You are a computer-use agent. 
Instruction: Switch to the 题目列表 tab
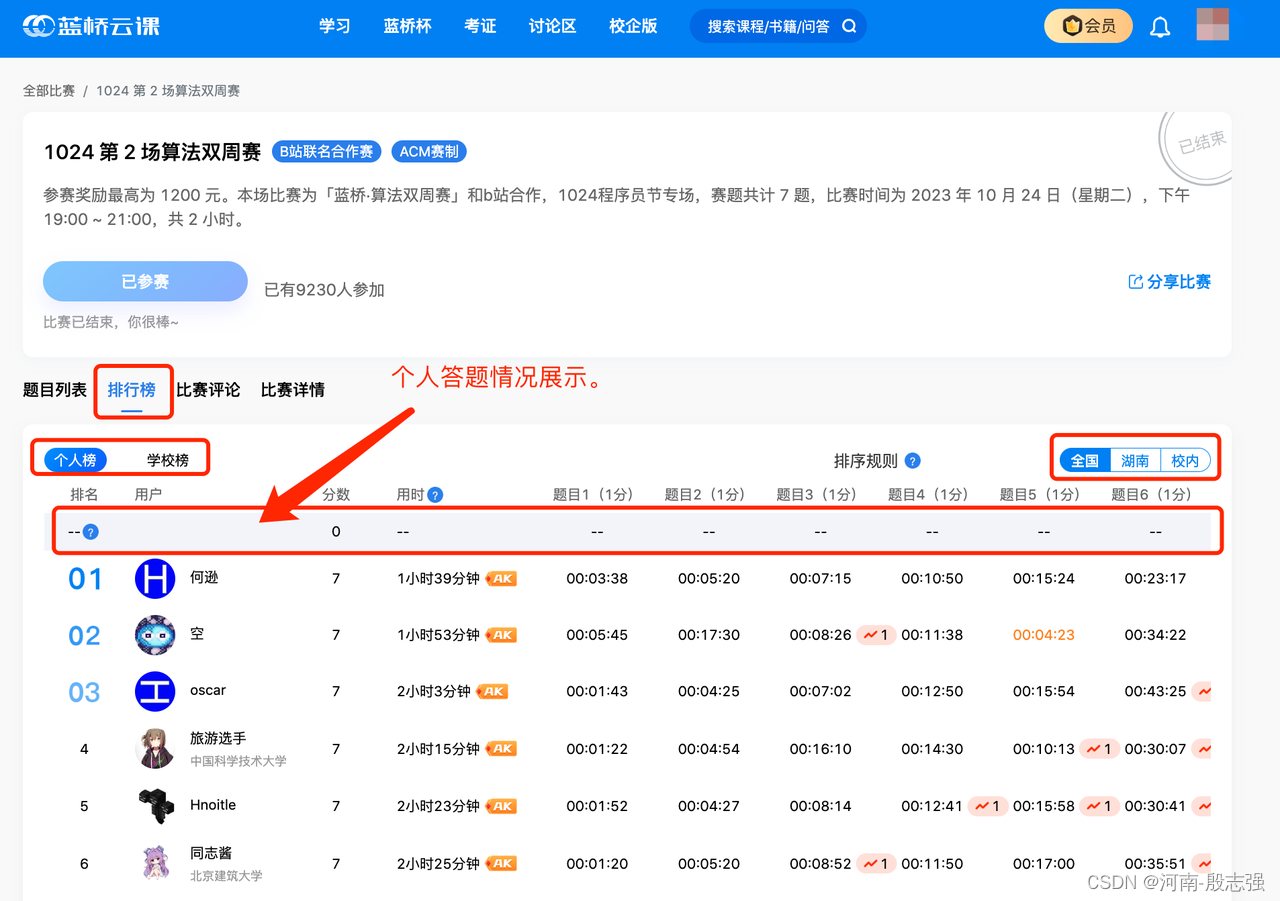coord(55,390)
